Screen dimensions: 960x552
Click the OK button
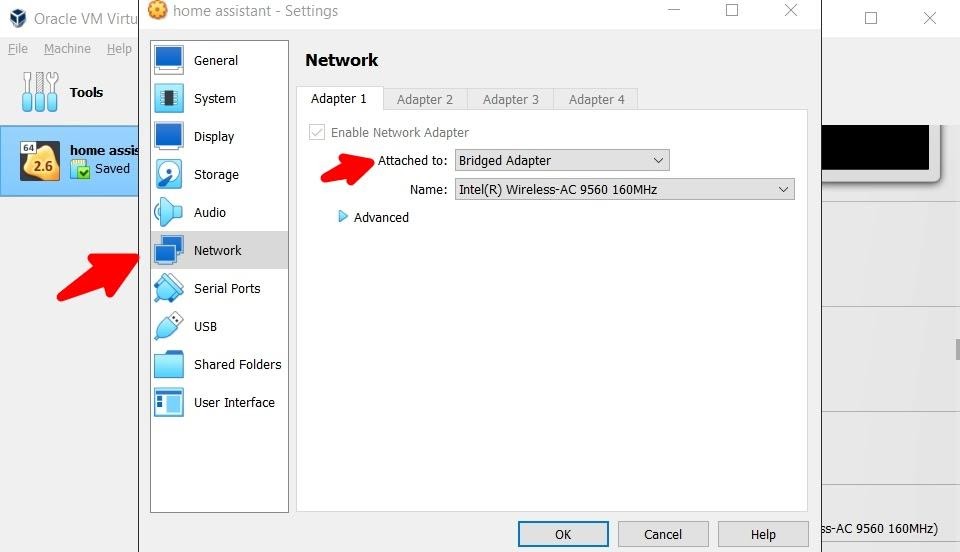(x=563, y=534)
